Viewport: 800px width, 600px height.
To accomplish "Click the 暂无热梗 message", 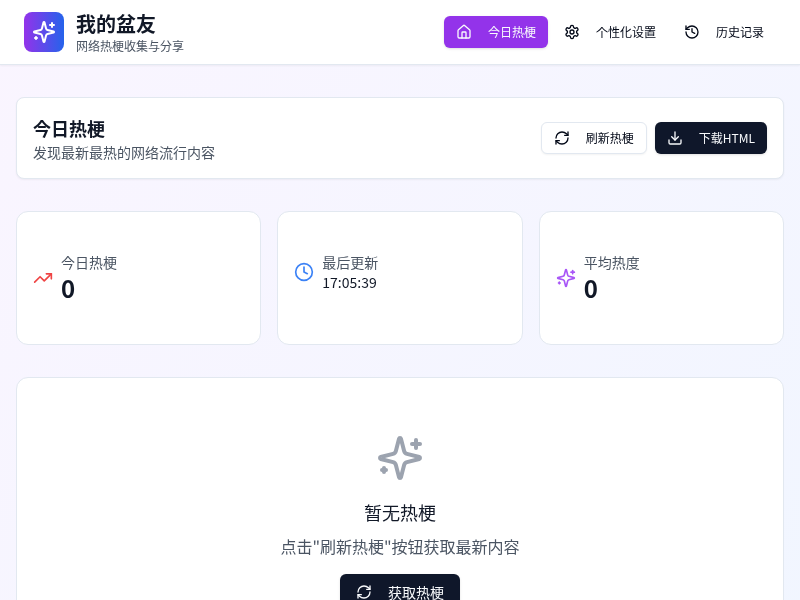I will coord(400,513).
